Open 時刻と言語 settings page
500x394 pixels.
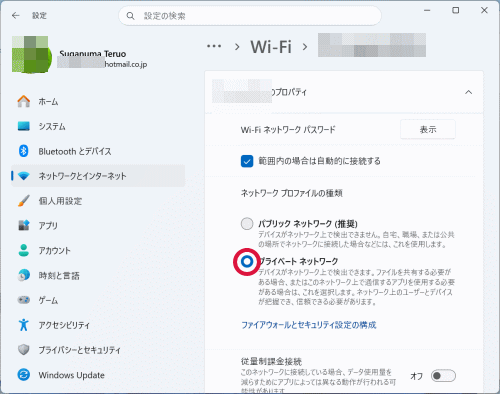pos(98,275)
